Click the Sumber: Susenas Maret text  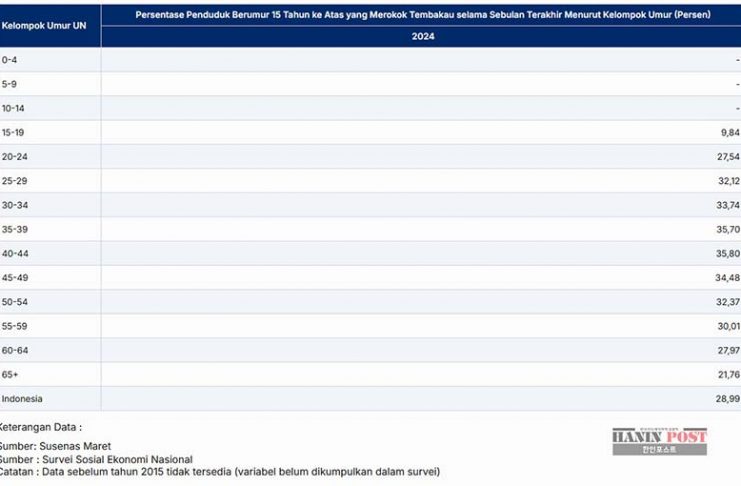[55, 446]
